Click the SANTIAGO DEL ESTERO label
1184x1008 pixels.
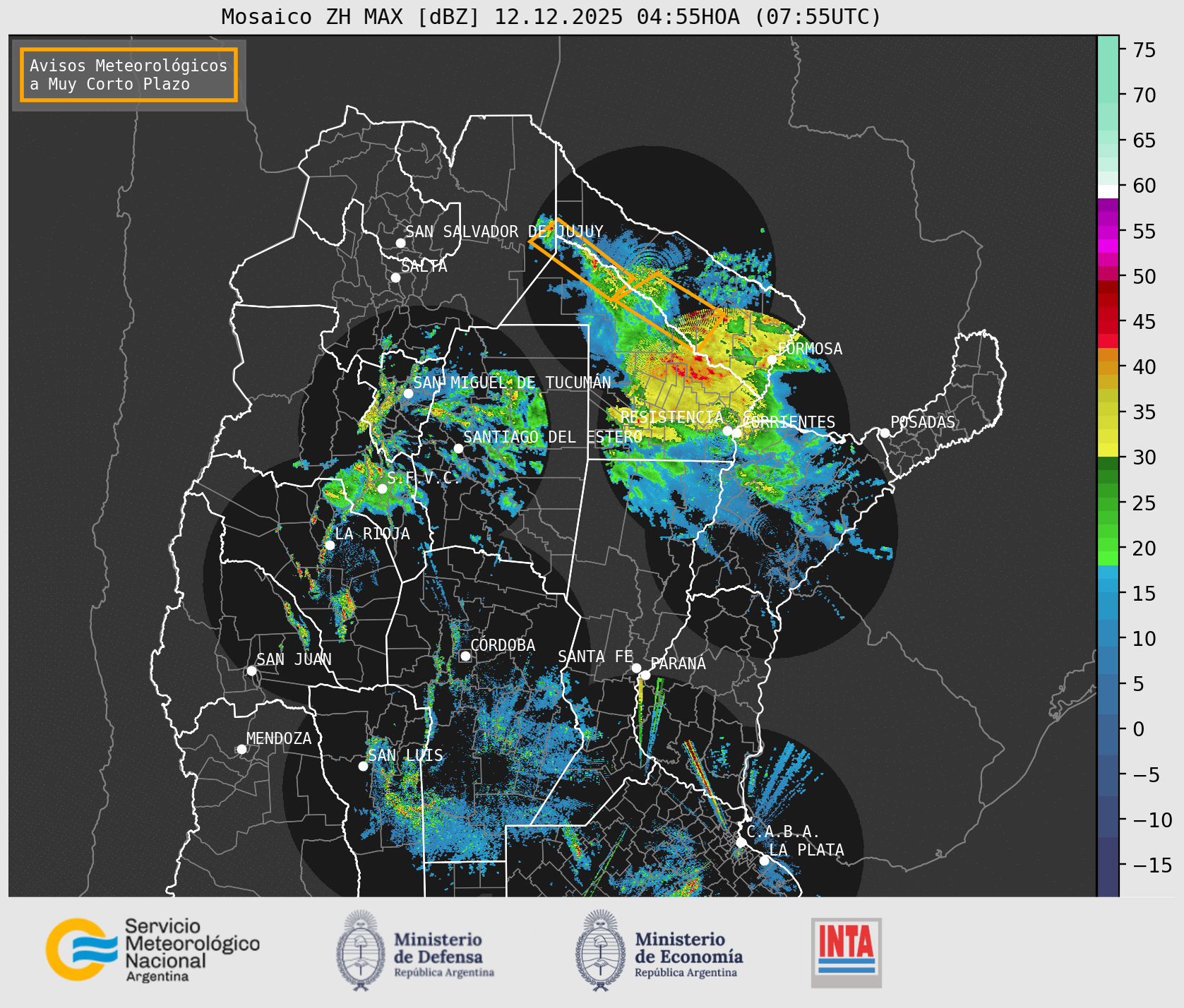coord(553,437)
